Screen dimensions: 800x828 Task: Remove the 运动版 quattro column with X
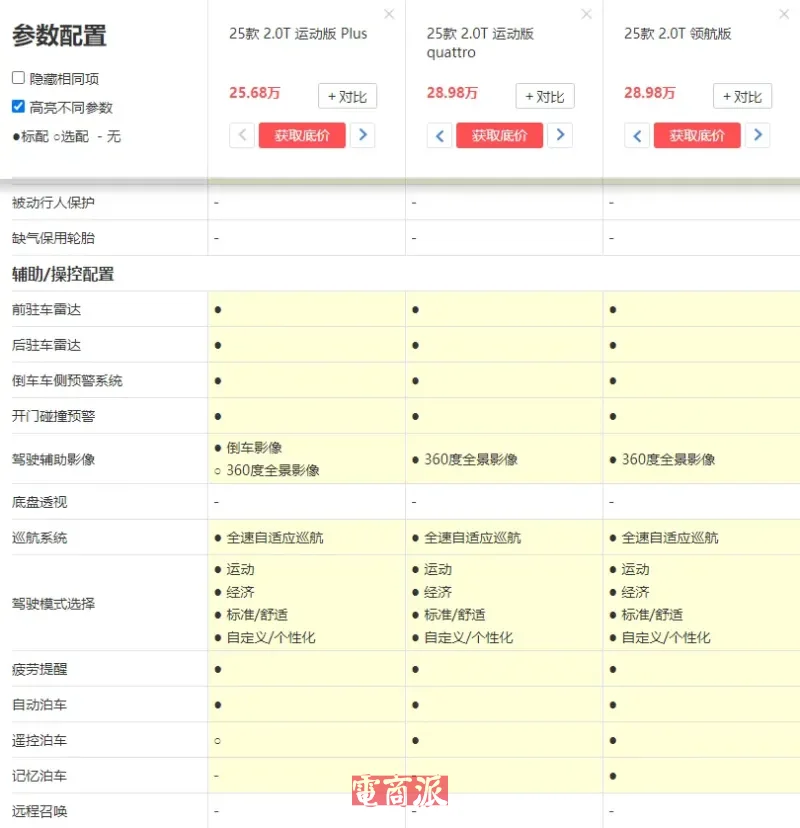tap(586, 14)
